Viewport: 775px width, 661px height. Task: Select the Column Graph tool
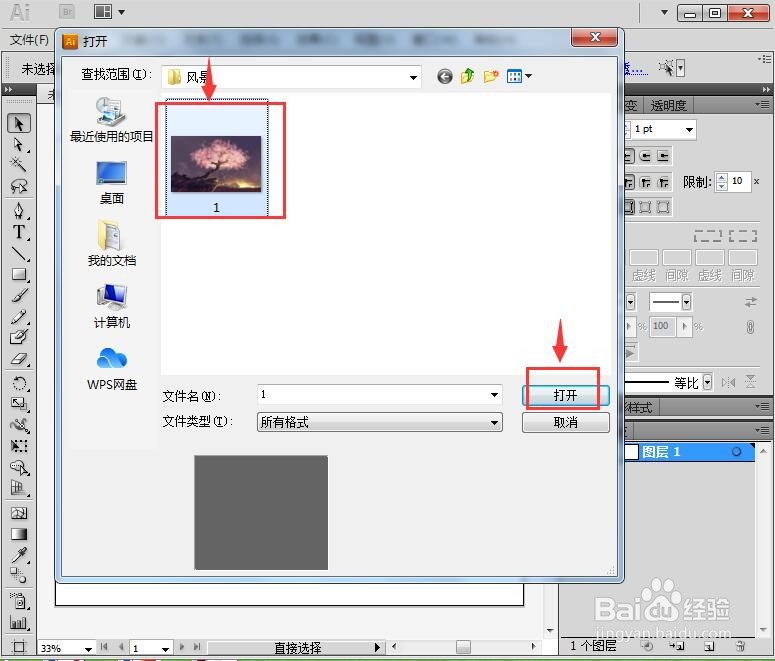click(19, 622)
